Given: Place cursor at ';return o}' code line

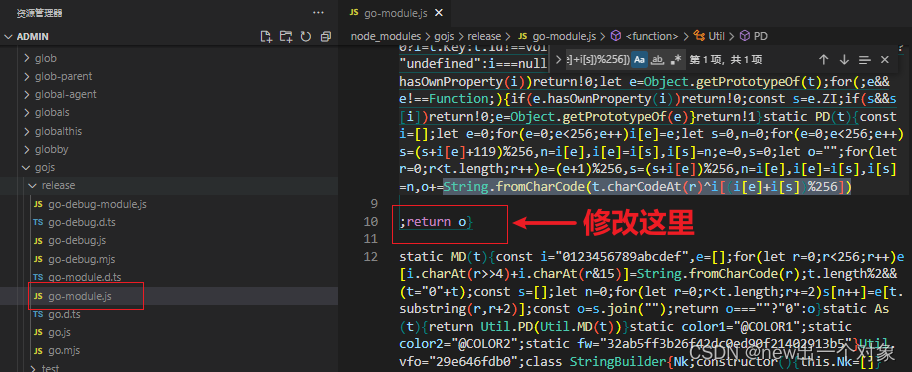Looking at the screenshot, I should 437,221.
